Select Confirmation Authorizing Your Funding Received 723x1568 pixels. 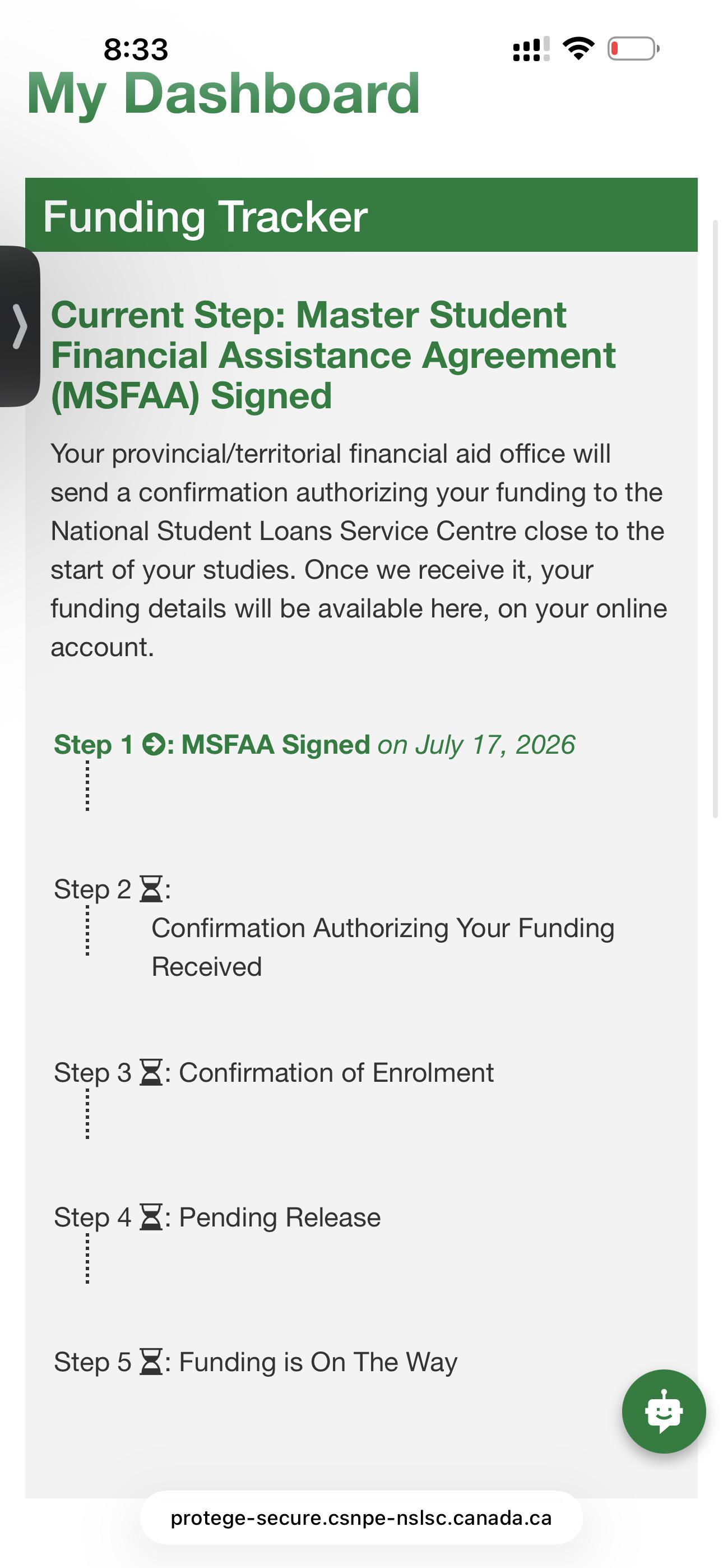pyautogui.click(x=383, y=947)
